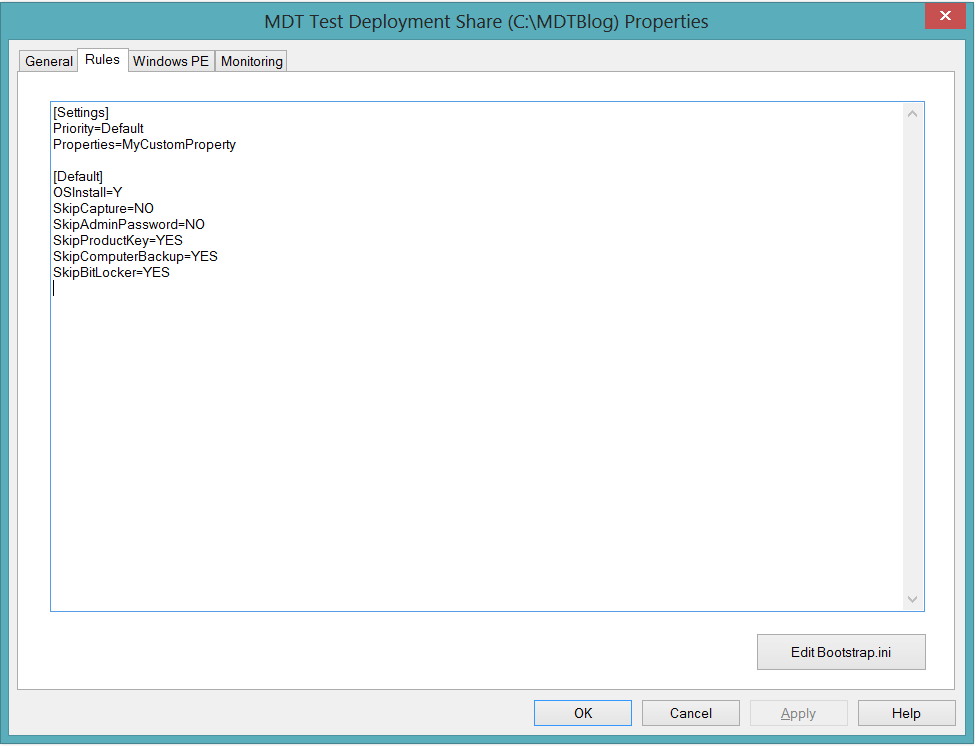Click the Apply button
The image size is (975, 746).
(x=798, y=713)
